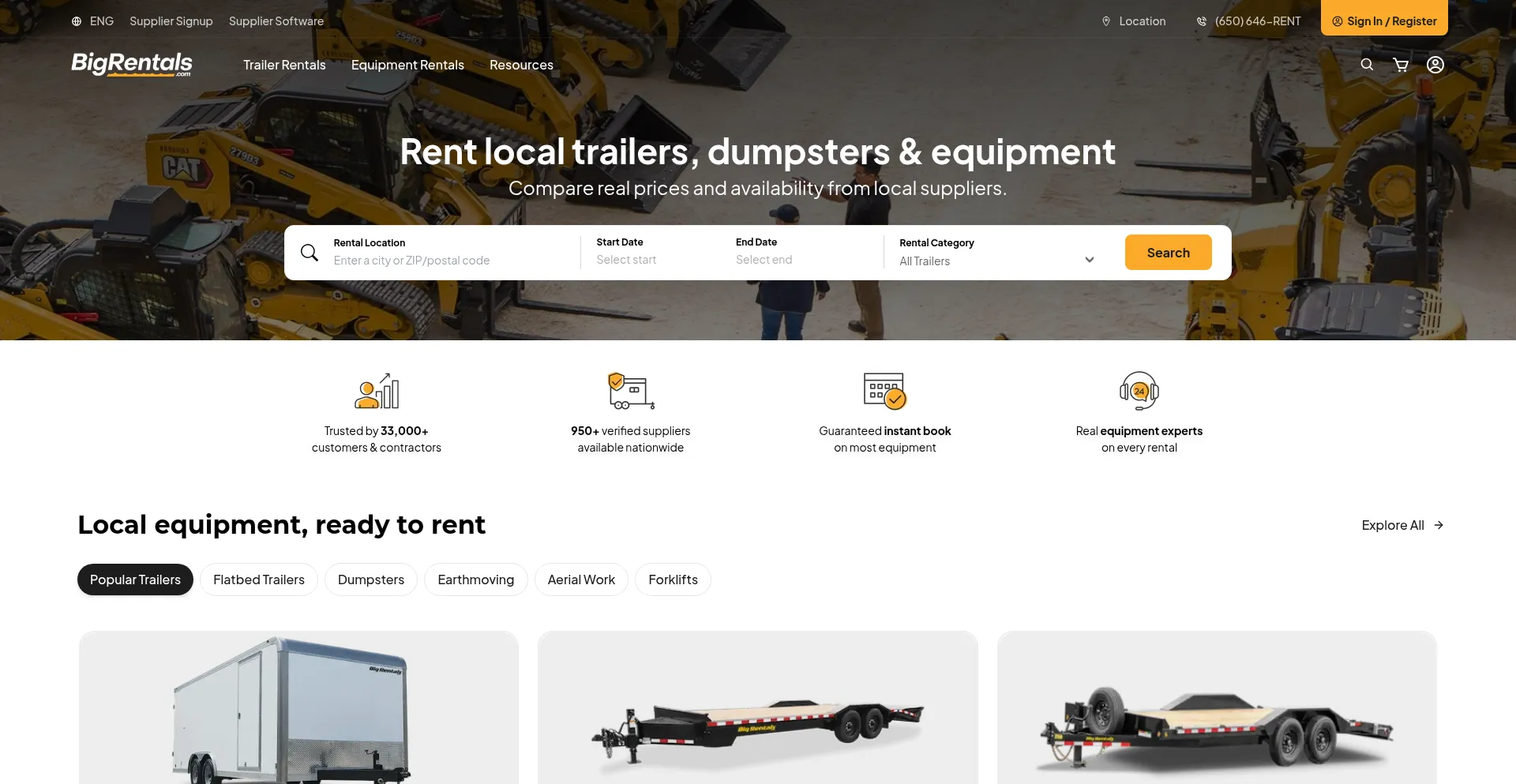Screen dimensions: 1516x784
Task: Click the BigRentals logo
Action: point(132,64)
